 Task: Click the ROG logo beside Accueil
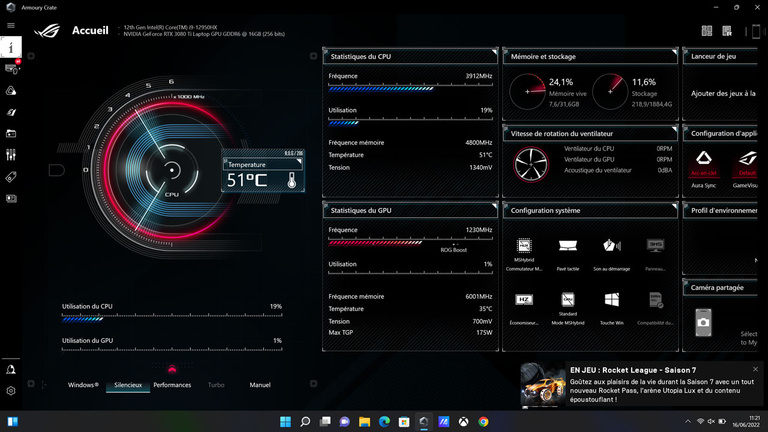[x=47, y=31]
